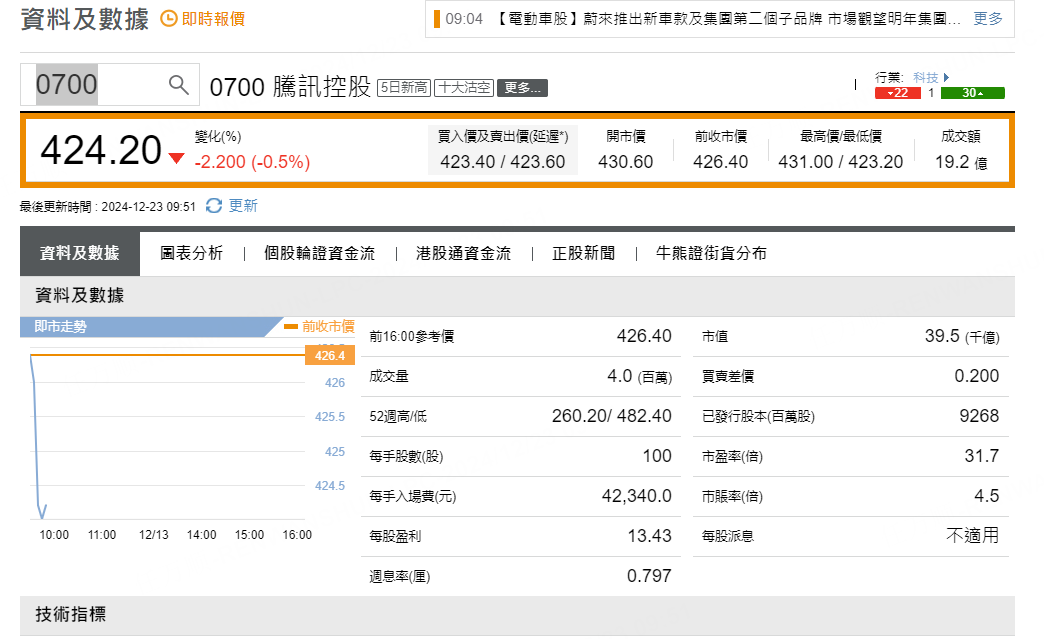Click the green 30 advancers badge

[x=972, y=93]
